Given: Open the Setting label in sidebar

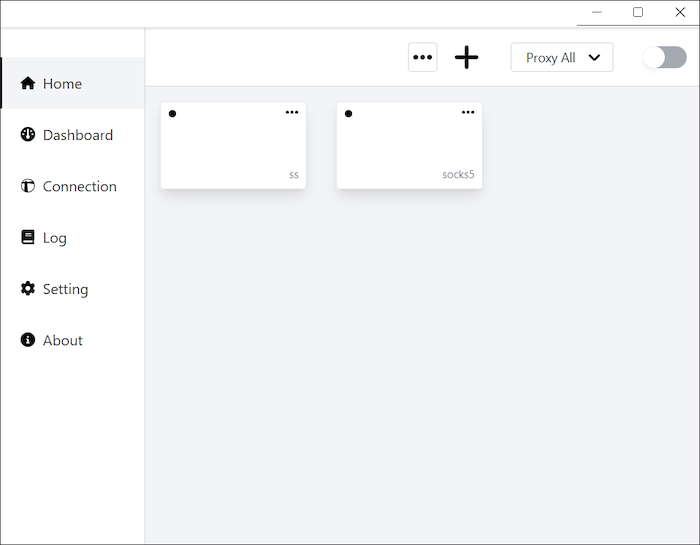Looking at the screenshot, I should (x=65, y=289).
